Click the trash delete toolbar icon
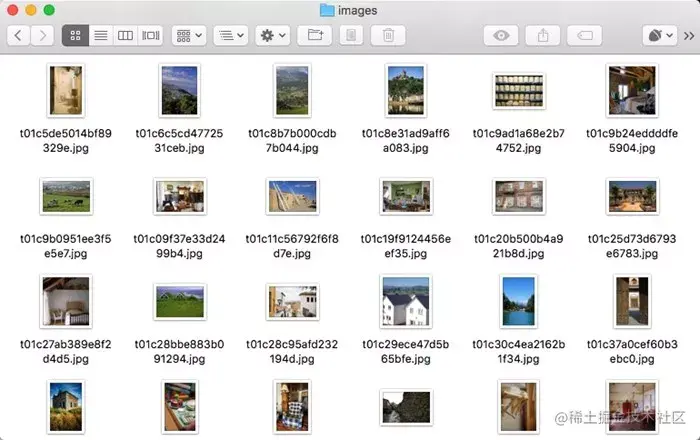700x440 pixels. coord(388,35)
